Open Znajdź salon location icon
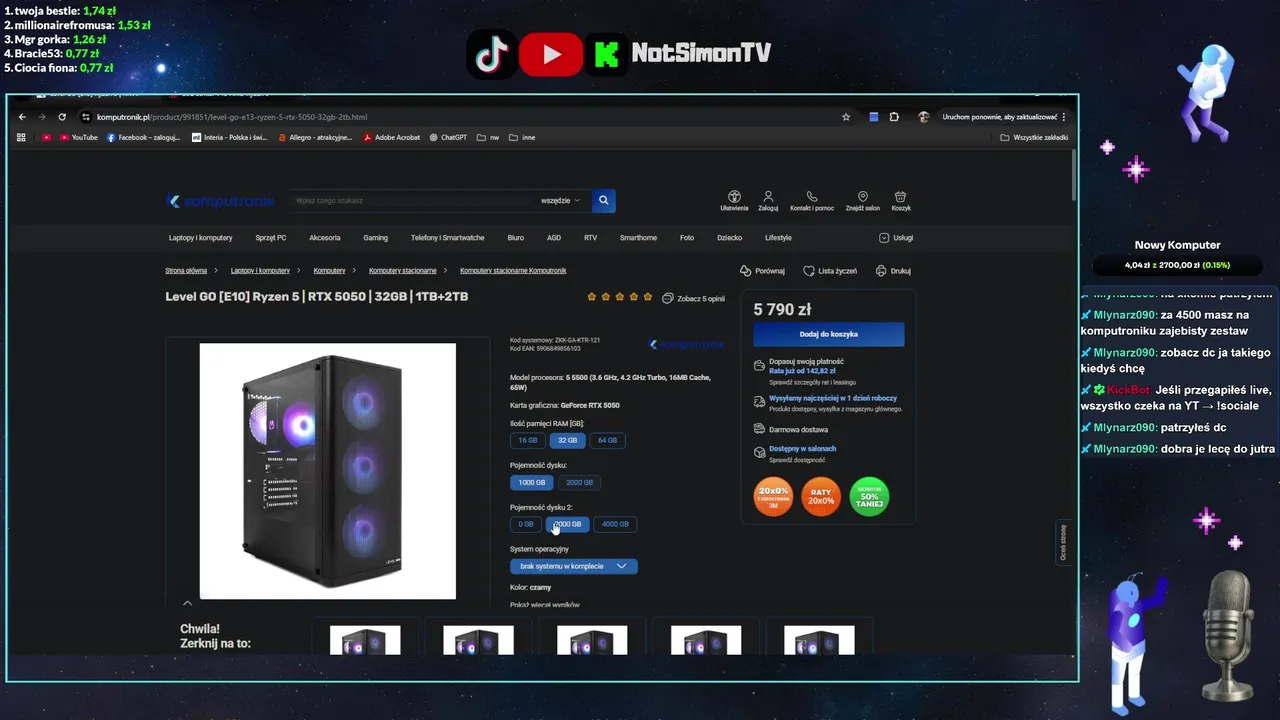The height and width of the screenshot is (720, 1280). pyautogui.click(x=862, y=201)
